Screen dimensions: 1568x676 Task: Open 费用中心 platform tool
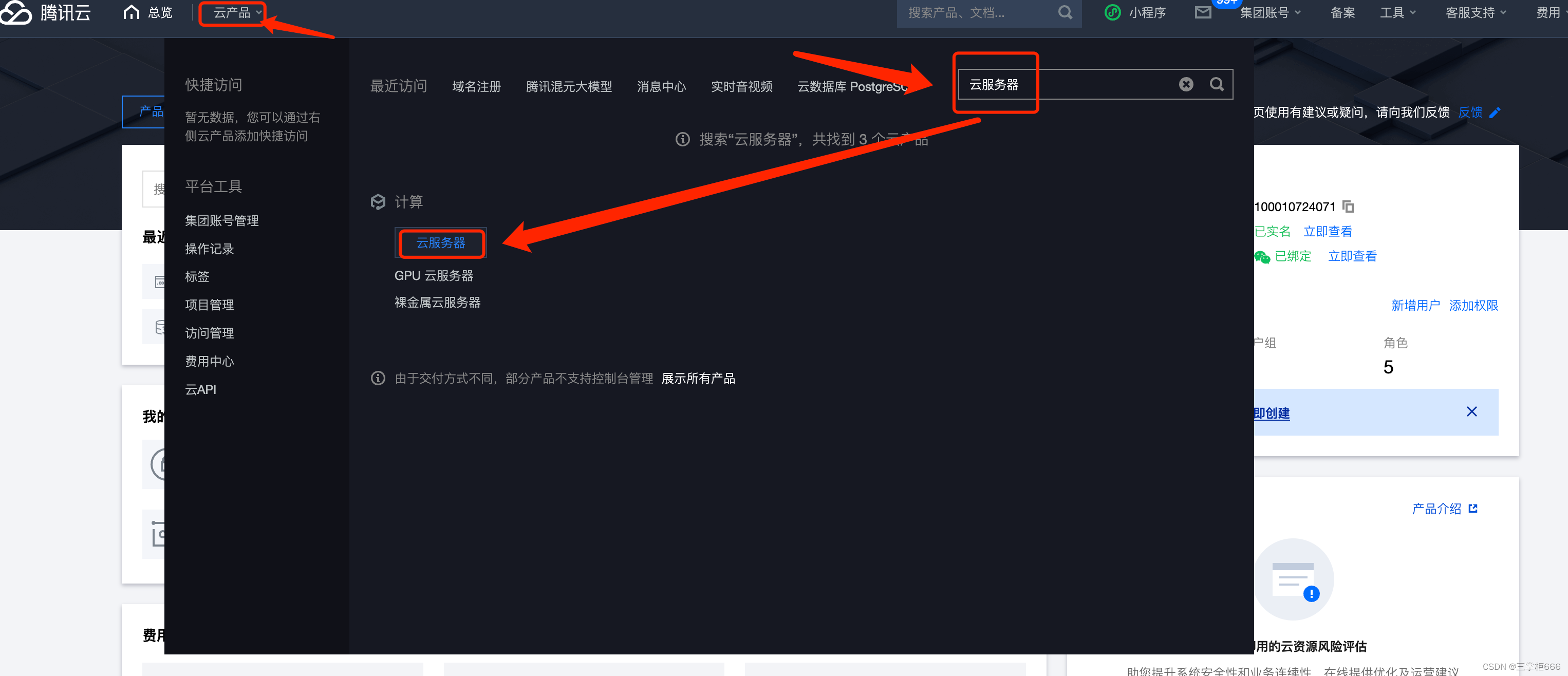coord(210,362)
